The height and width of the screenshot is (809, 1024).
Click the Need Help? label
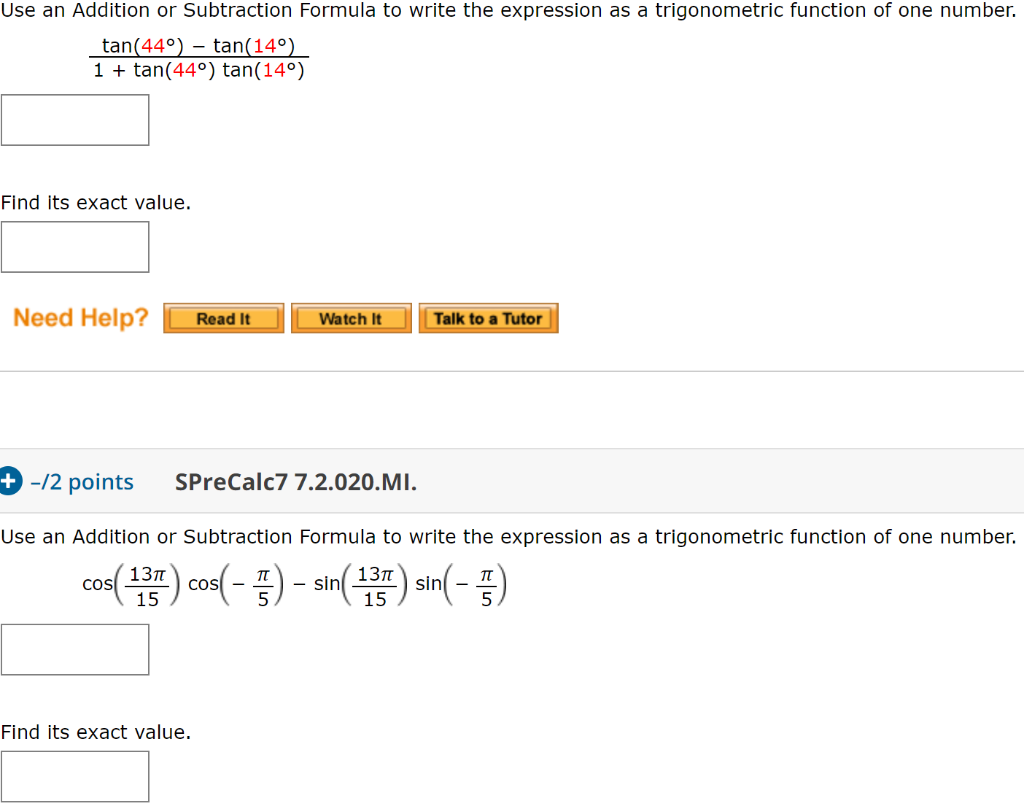pyautogui.click(x=80, y=317)
